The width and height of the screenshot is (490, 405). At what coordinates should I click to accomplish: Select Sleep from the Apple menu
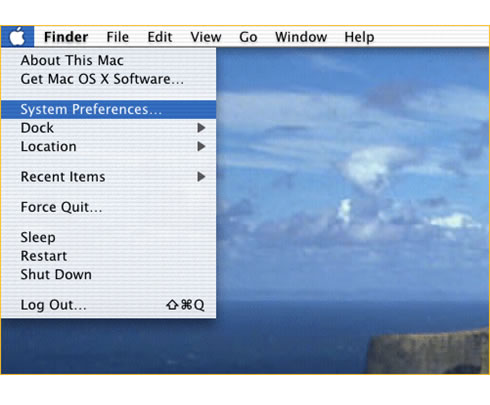pyautogui.click(x=108, y=237)
